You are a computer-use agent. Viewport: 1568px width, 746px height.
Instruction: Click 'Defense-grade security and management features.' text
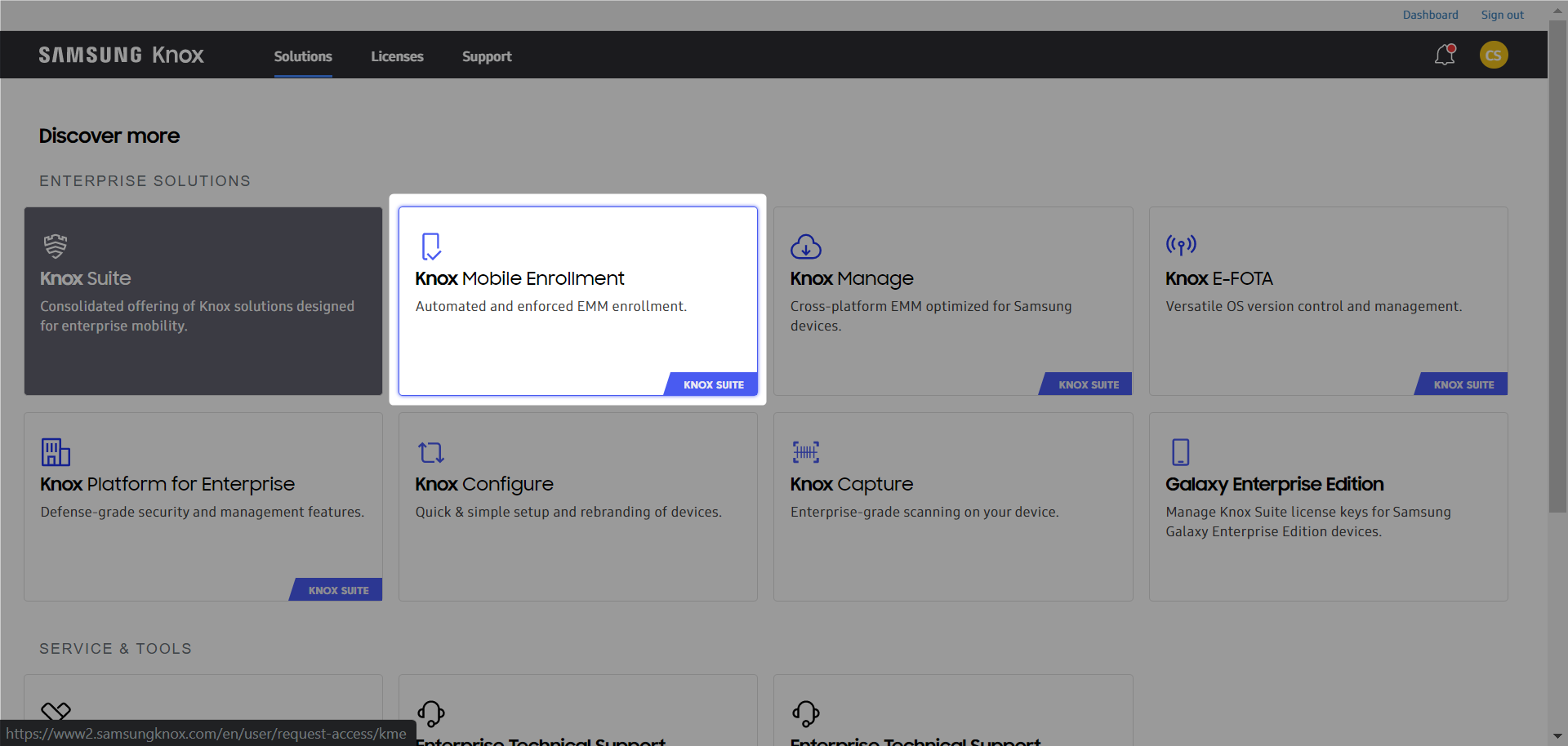coord(203,512)
